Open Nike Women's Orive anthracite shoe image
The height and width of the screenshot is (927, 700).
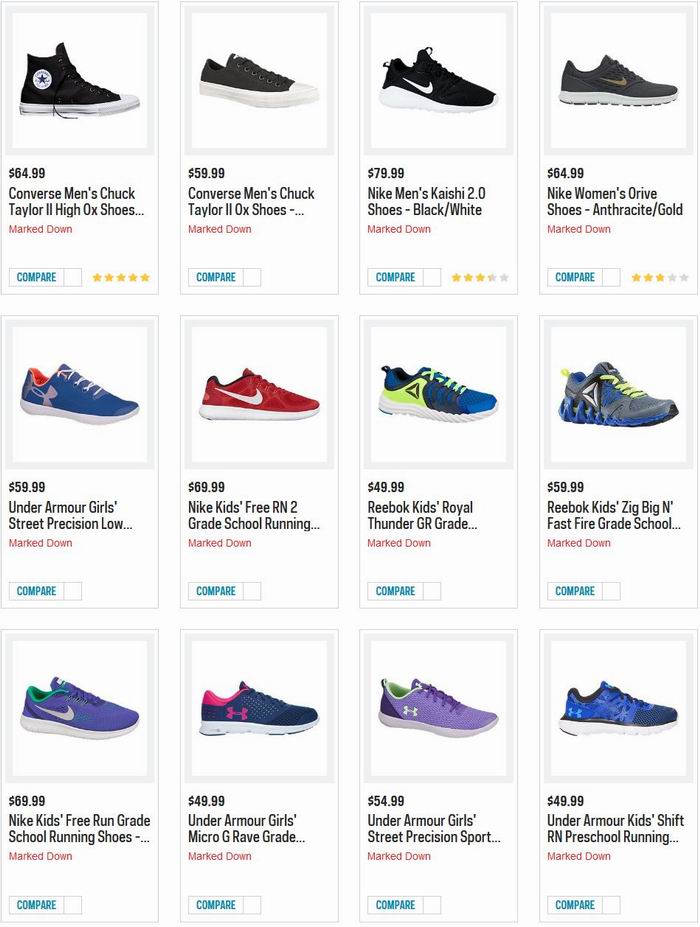pyautogui.click(x=618, y=82)
